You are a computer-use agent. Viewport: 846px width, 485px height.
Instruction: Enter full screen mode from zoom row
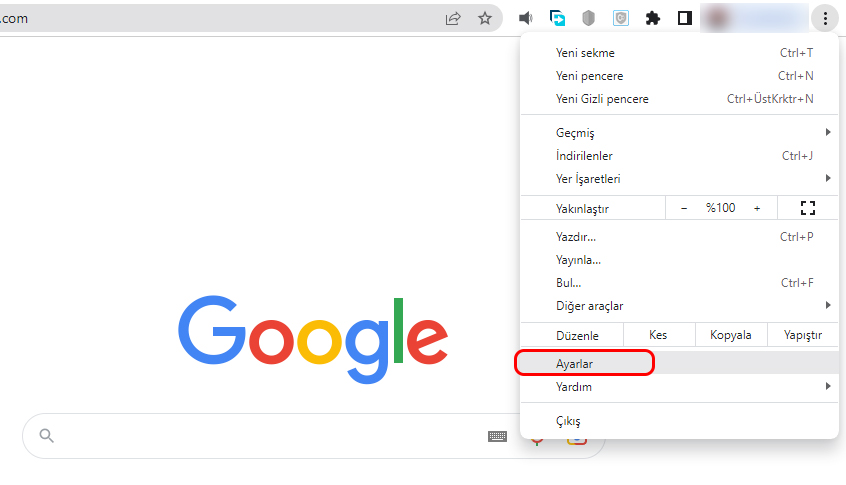[808, 208]
